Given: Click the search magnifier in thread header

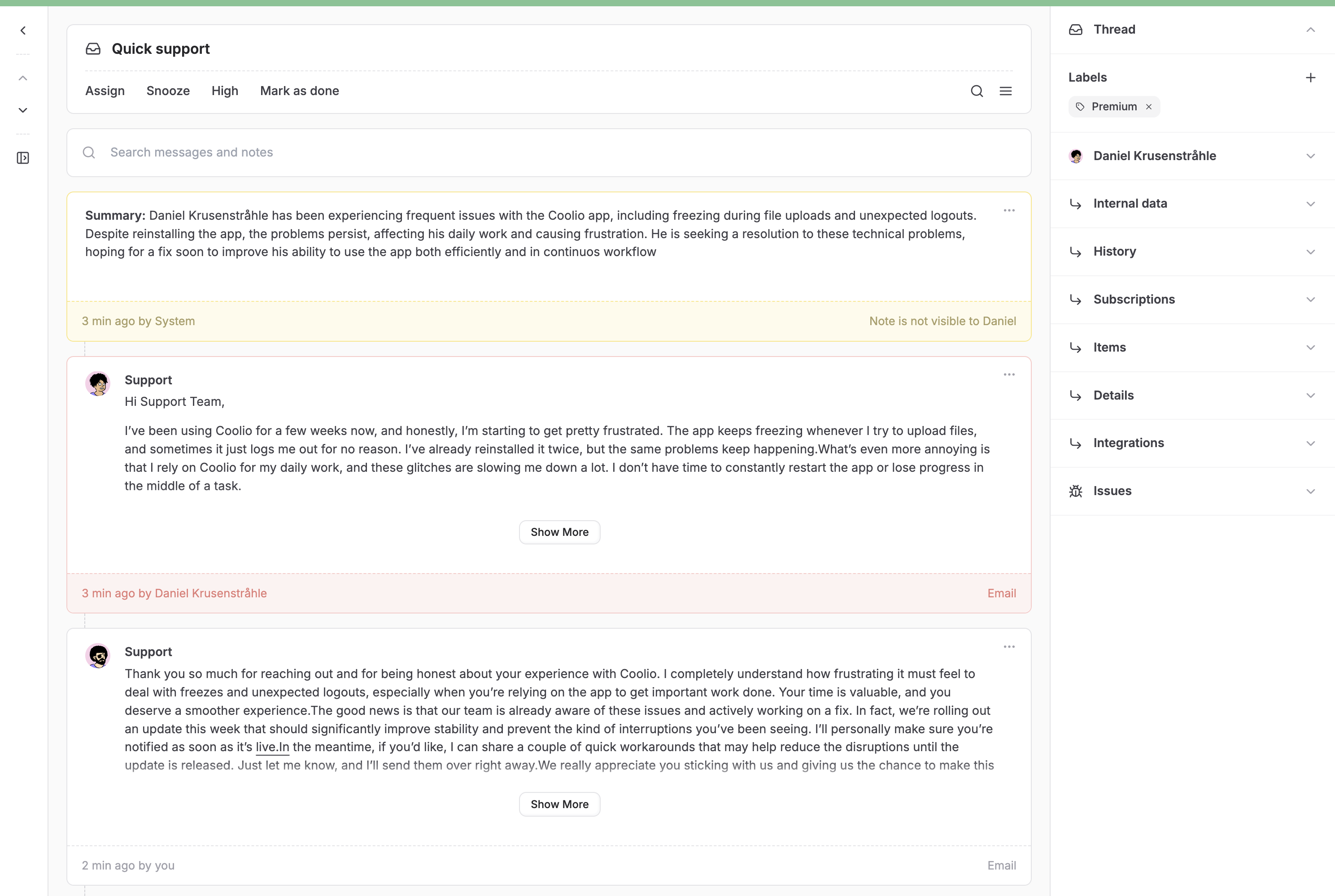Looking at the screenshot, I should click(x=977, y=91).
